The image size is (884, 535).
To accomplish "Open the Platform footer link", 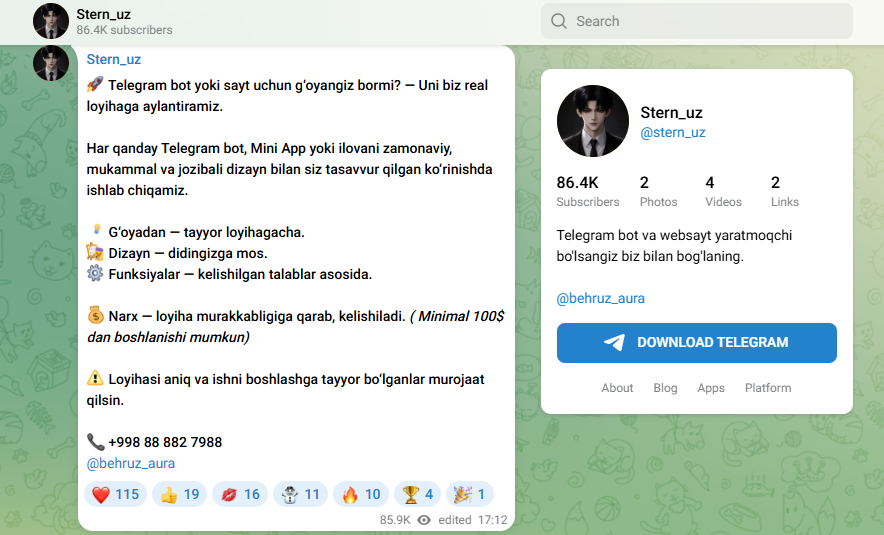I will click(x=768, y=388).
